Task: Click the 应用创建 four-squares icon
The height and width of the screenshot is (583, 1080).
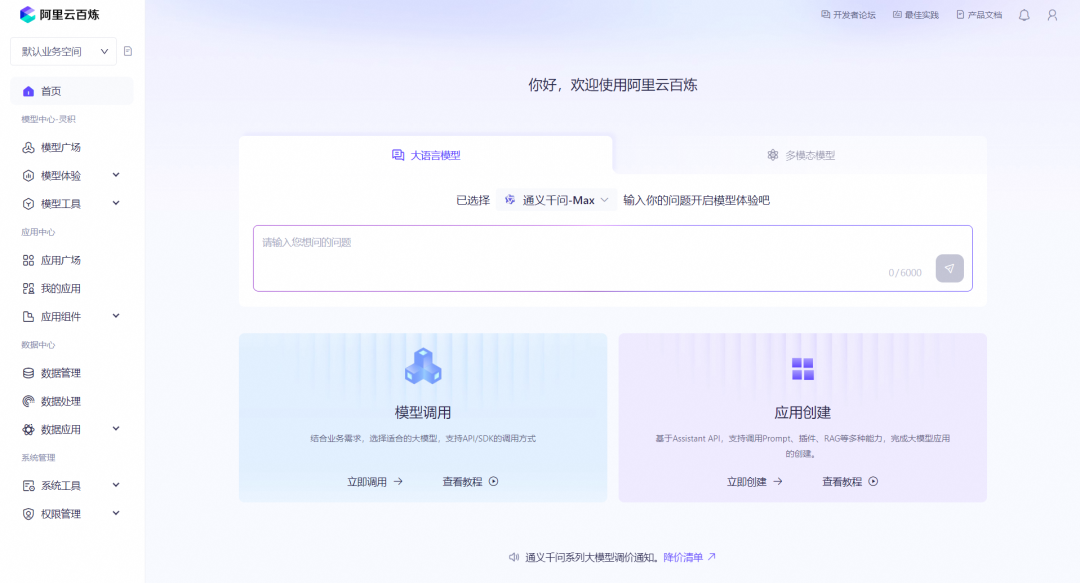Action: click(802, 369)
